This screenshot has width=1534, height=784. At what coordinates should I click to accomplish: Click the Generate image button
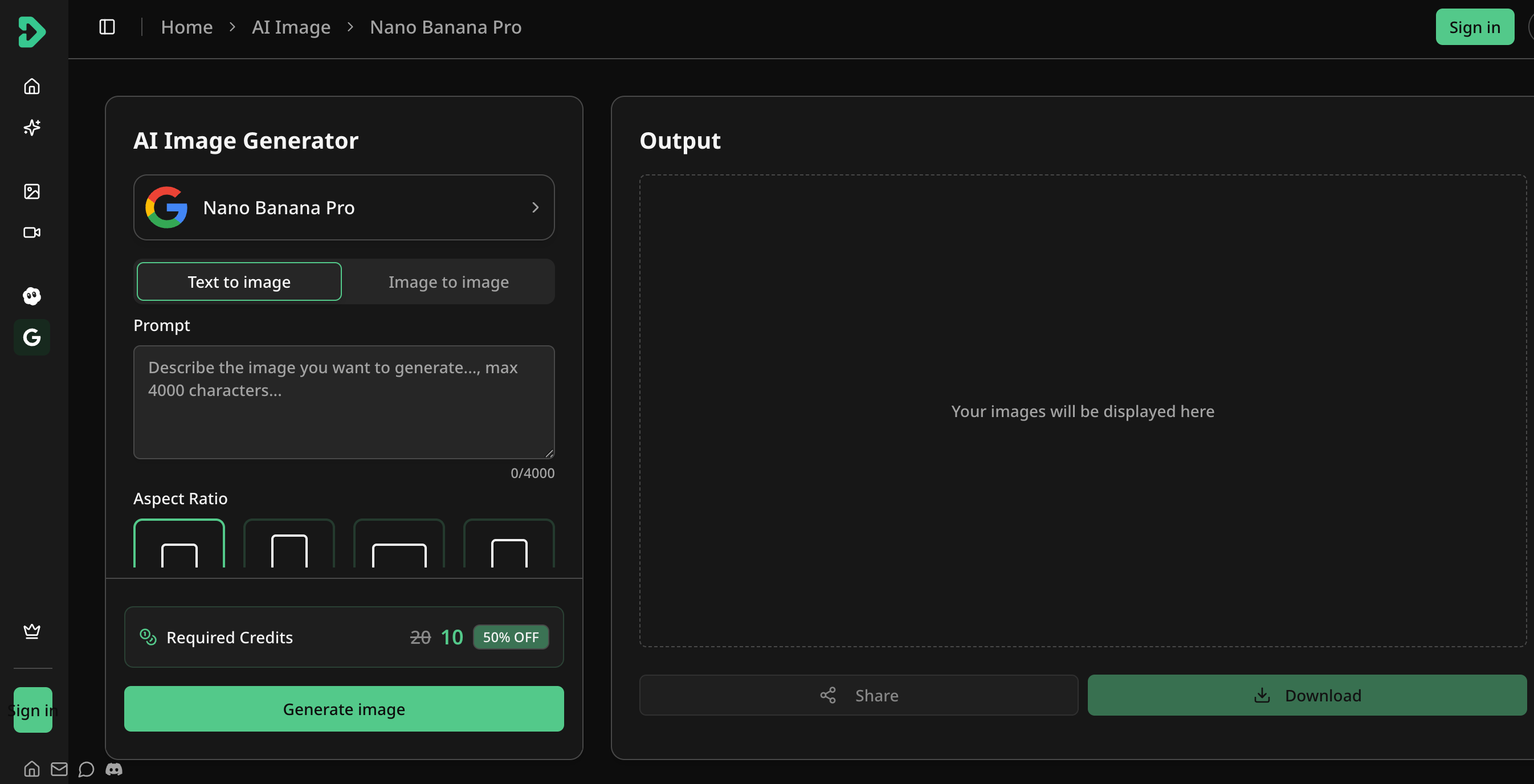[344, 708]
